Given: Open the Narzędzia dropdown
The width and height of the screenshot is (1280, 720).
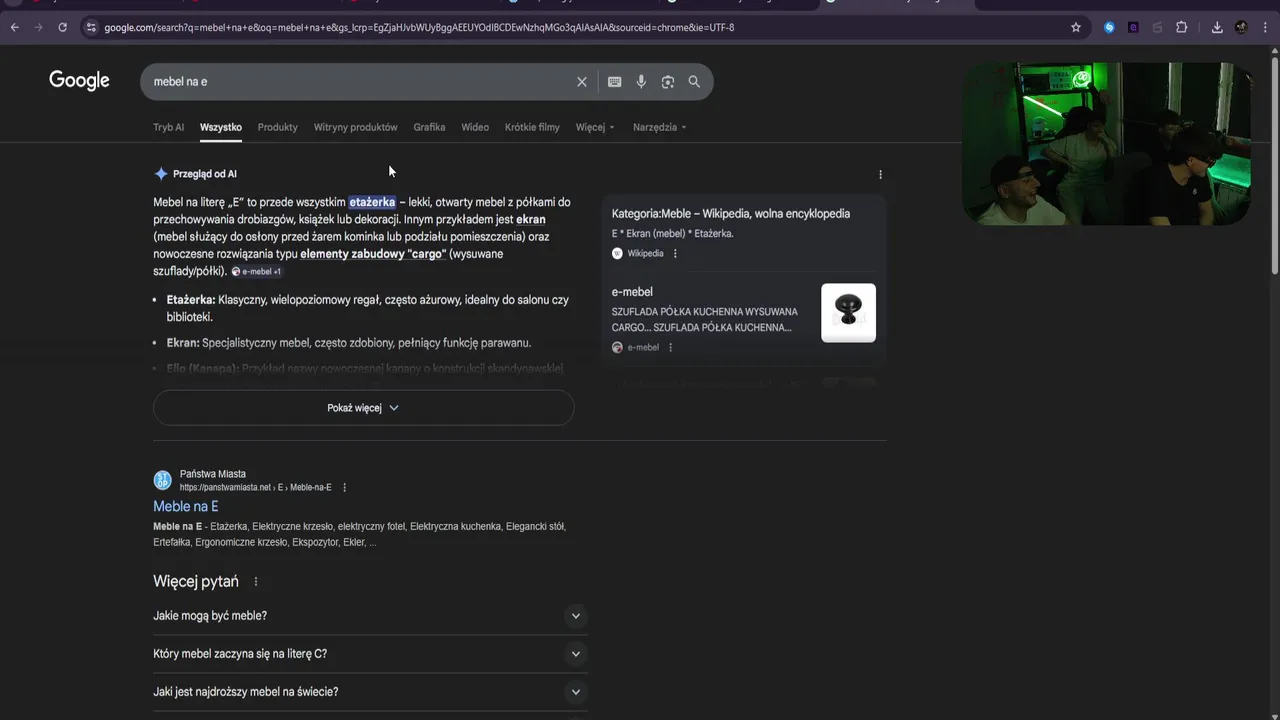Looking at the screenshot, I should tap(660, 127).
